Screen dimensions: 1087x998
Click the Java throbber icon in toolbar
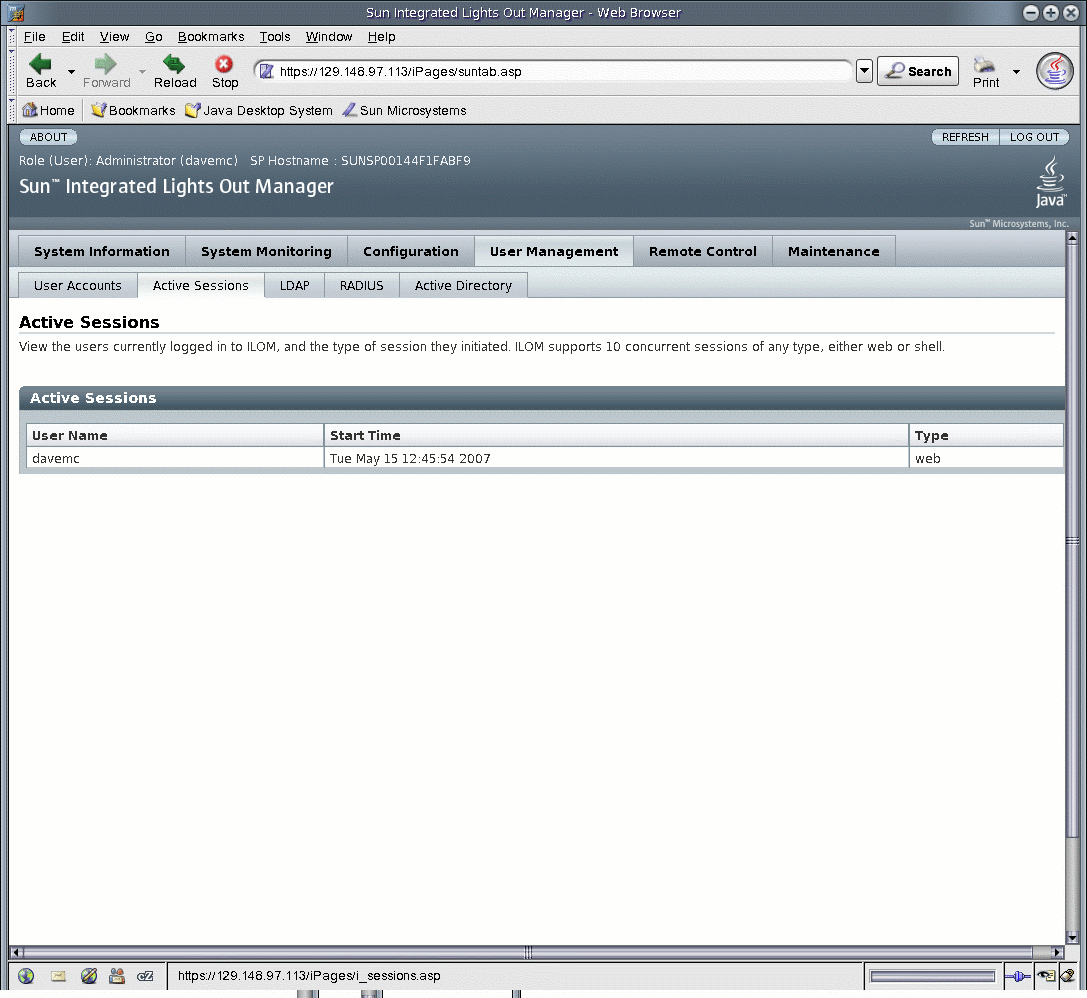tap(1054, 71)
